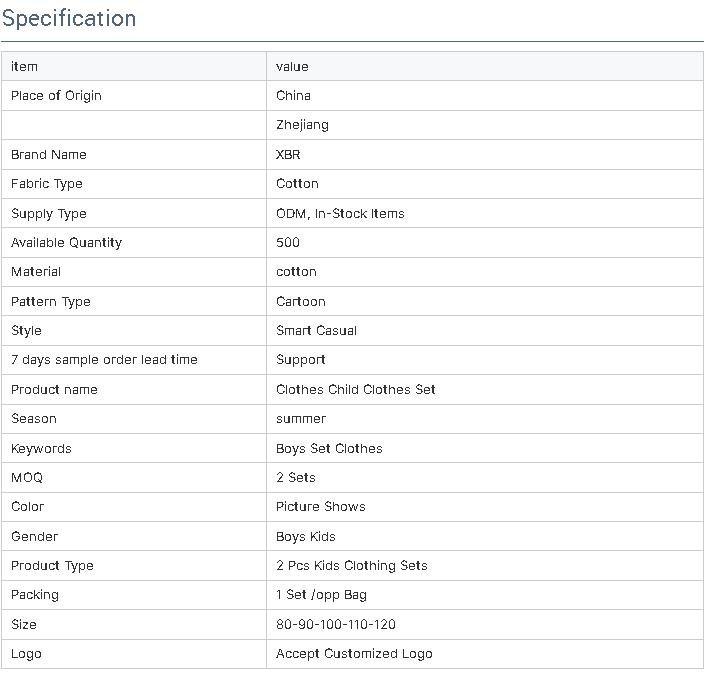Select the Boys Set Clothes keywords value
The image size is (711, 675).
[329, 448]
